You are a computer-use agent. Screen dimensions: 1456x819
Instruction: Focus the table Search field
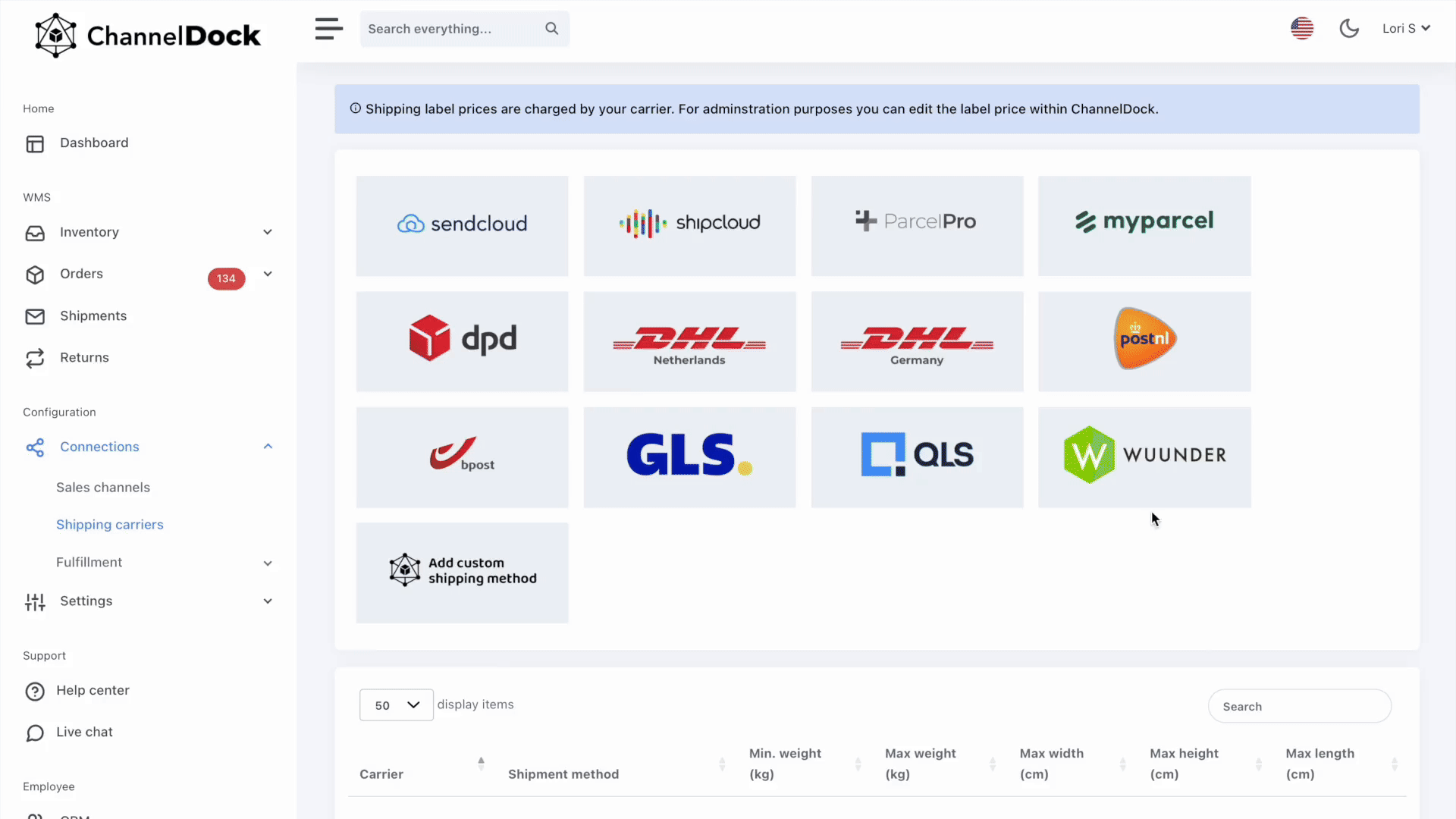pos(1300,706)
